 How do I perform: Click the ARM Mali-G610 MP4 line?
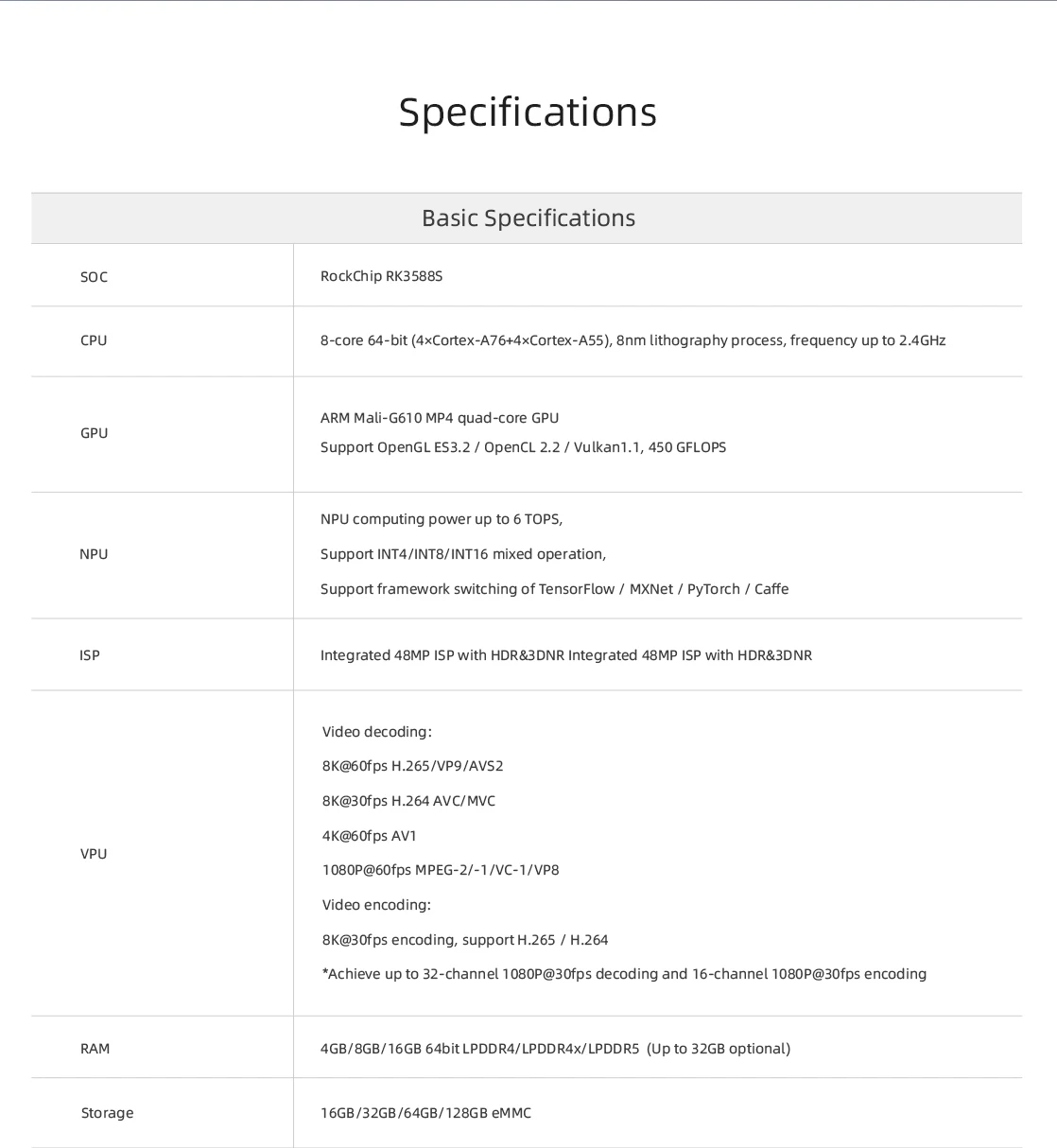440,418
